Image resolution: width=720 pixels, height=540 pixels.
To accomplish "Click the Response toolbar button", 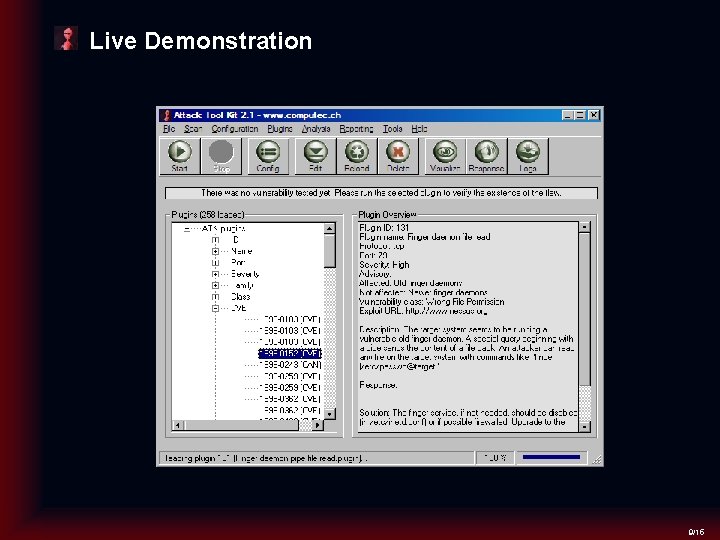I will [x=487, y=156].
